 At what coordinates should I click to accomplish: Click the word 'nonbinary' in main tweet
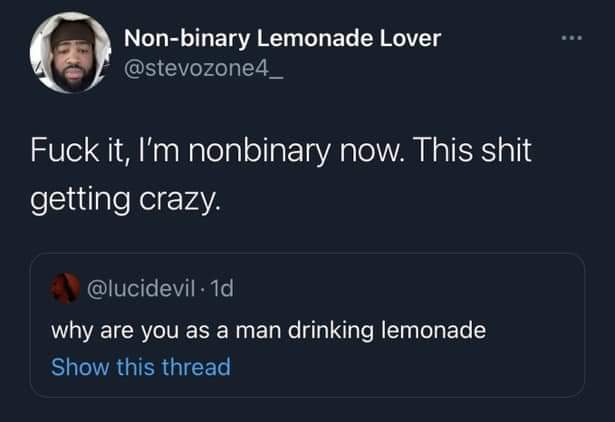(x=259, y=151)
